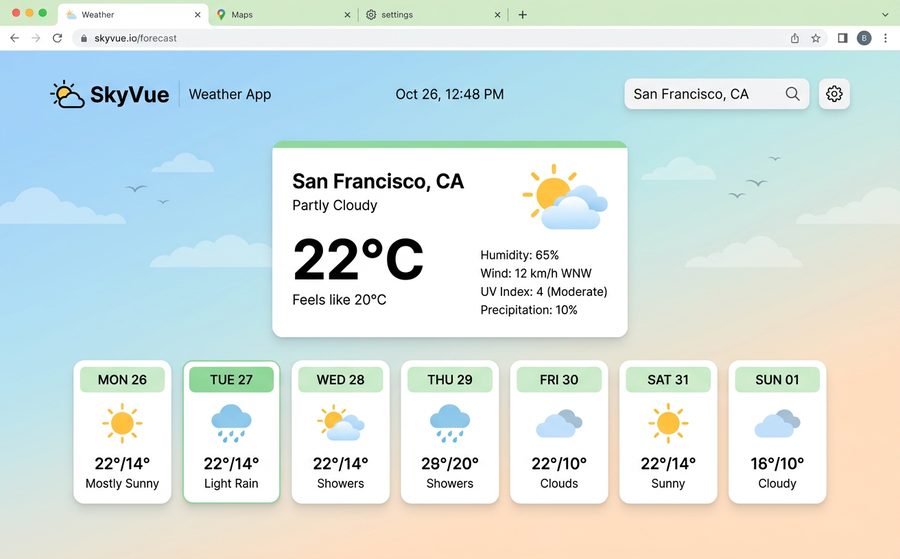Click Wind: 12 km/h WNW reading
This screenshot has height=559, width=900.
(x=536, y=273)
